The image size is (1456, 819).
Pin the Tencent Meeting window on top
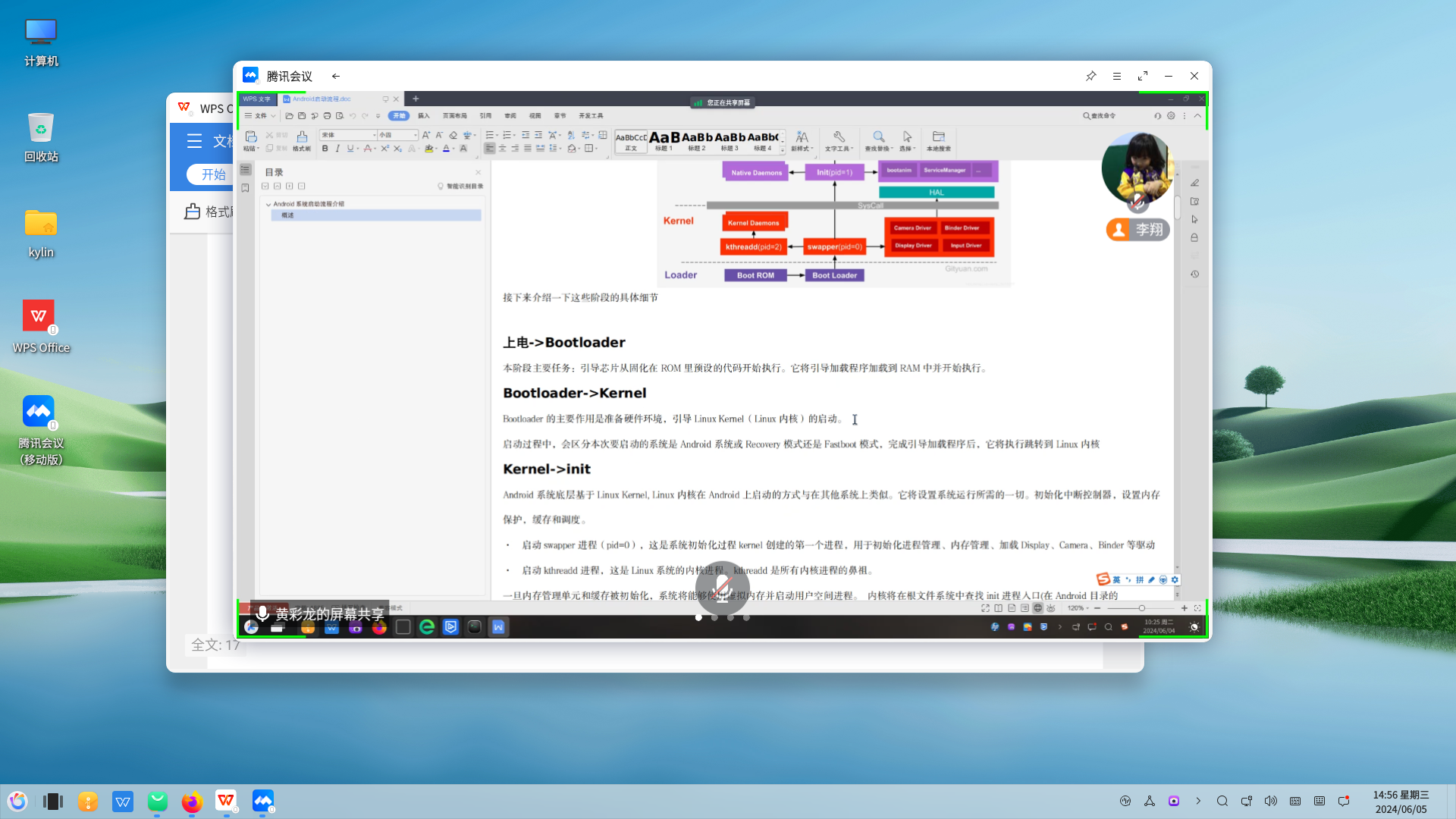point(1090,76)
